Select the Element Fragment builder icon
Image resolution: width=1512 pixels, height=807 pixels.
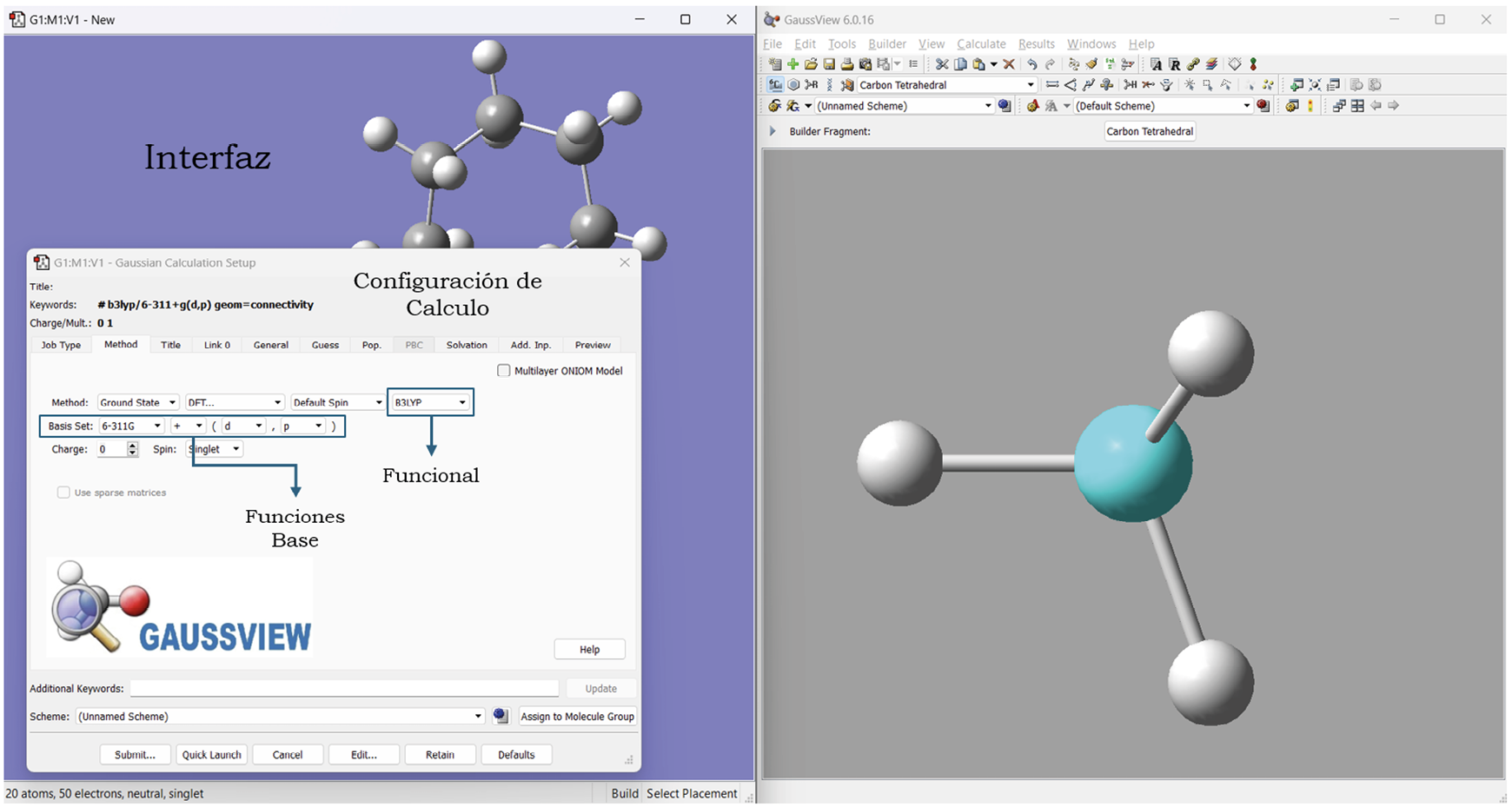(x=774, y=85)
